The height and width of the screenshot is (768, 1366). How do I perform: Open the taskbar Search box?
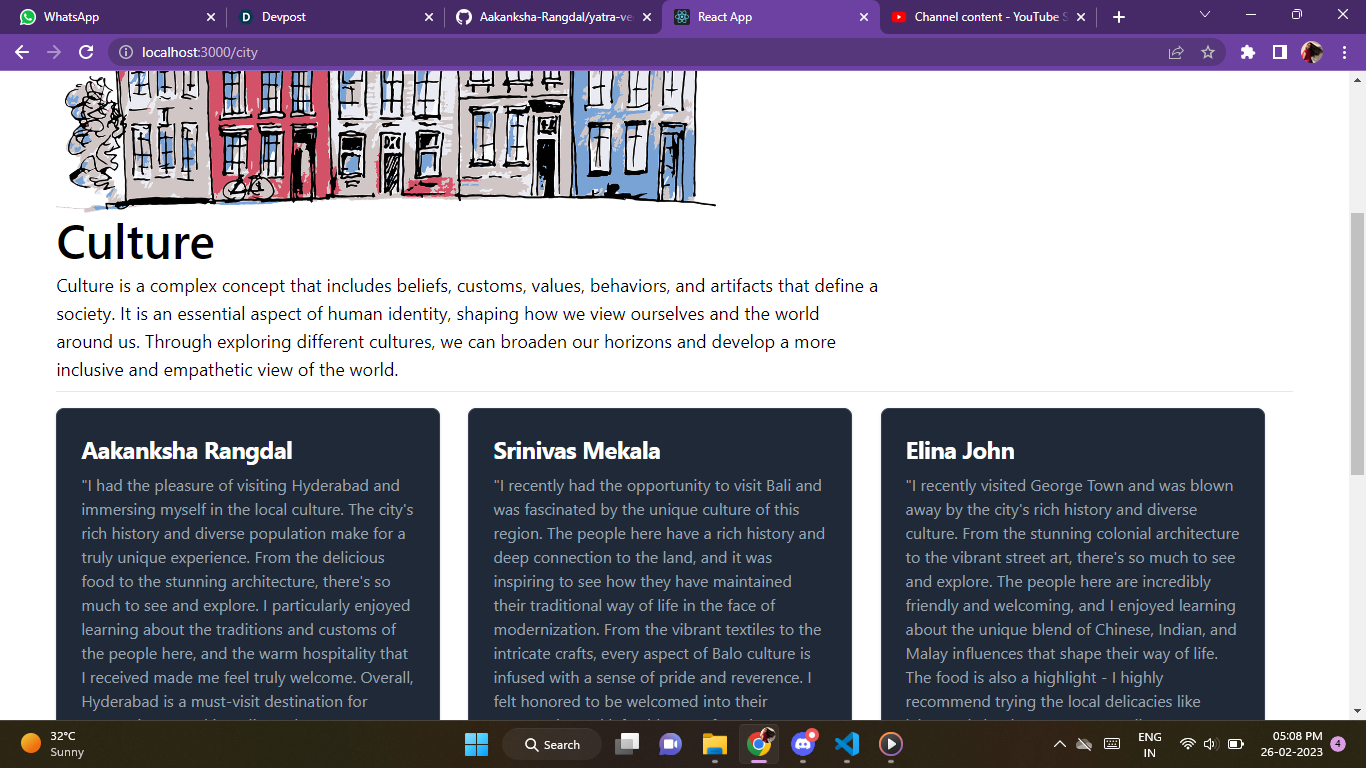551,744
